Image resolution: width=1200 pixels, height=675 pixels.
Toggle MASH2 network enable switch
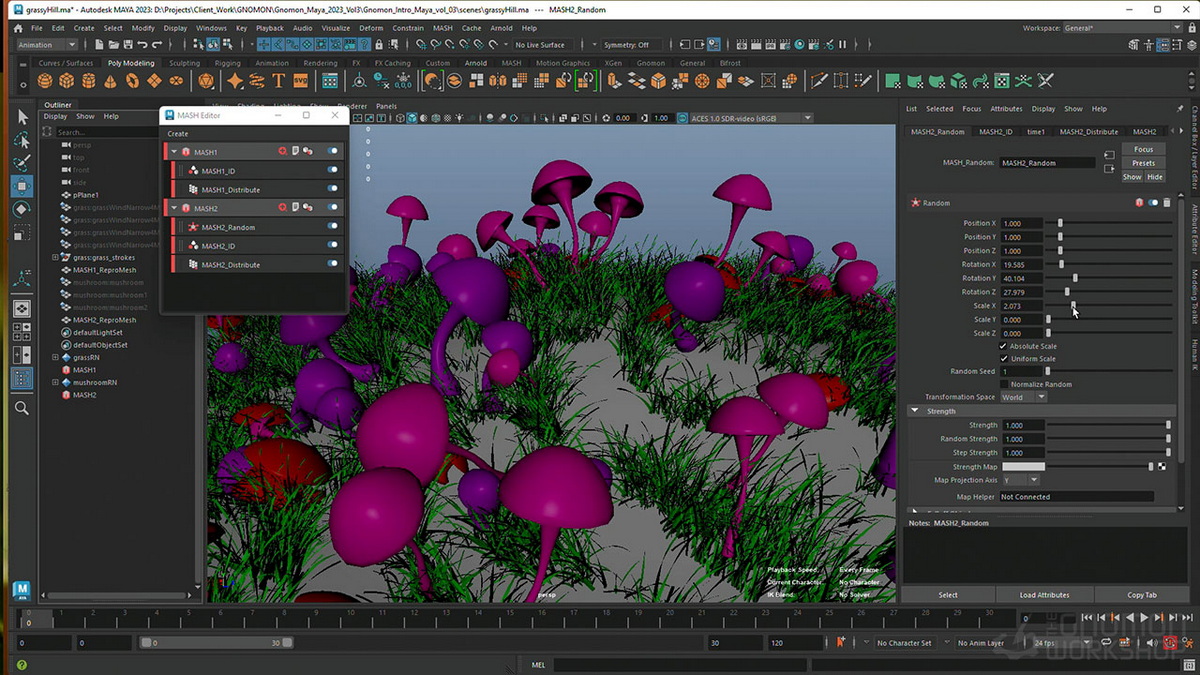click(x=333, y=208)
